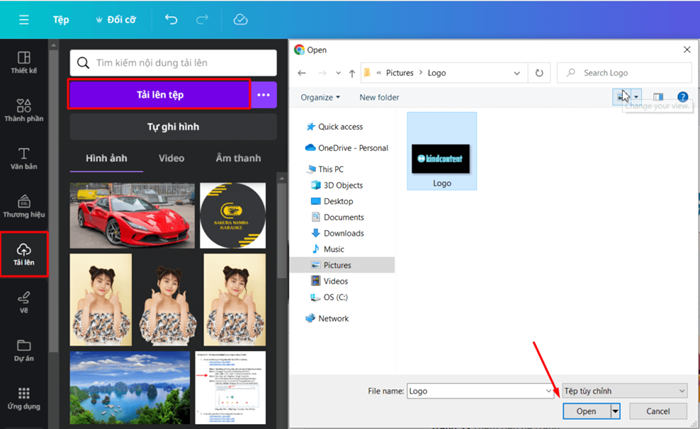Click the Tải lên tệp upload button
This screenshot has width=700, height=429.
[x=159, y=94]
